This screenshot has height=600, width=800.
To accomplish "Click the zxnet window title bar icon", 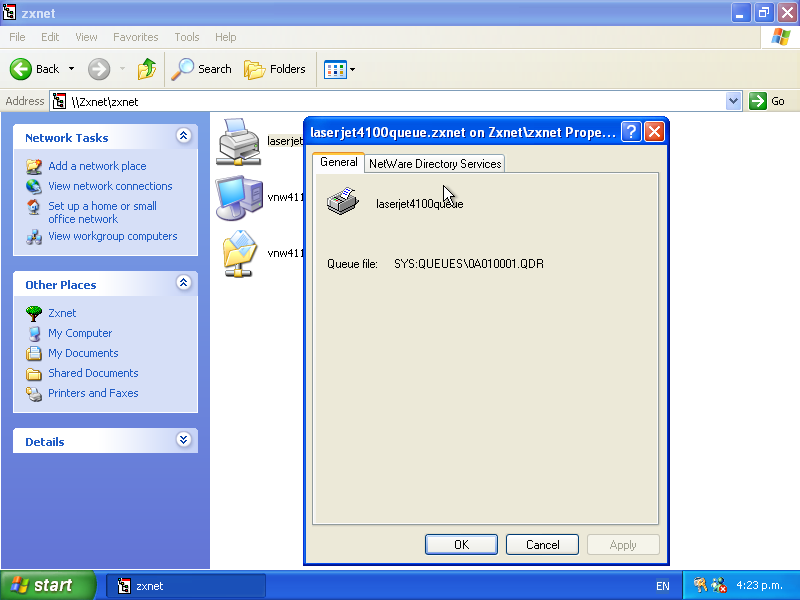I will coord(10,13).
